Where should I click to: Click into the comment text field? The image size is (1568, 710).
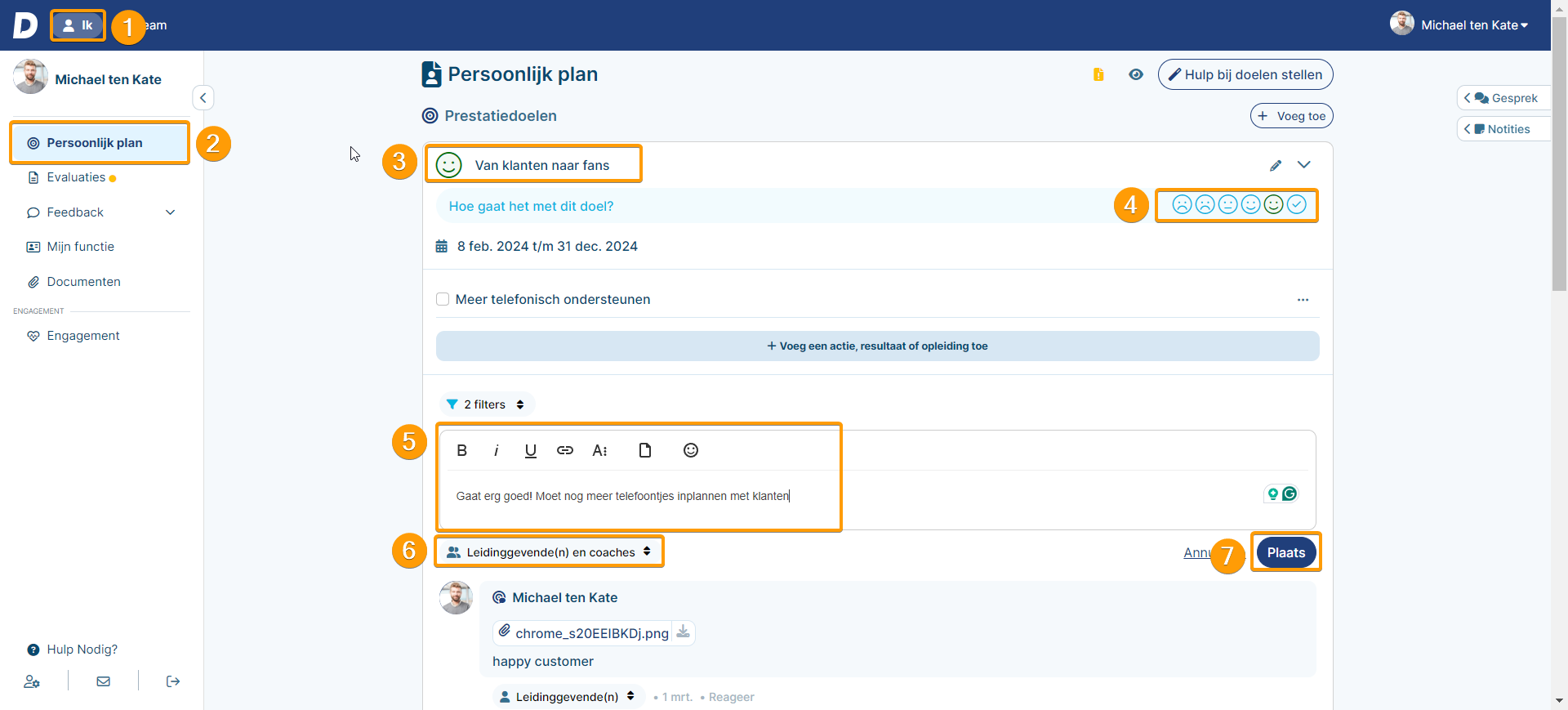(x=877, y=496)
